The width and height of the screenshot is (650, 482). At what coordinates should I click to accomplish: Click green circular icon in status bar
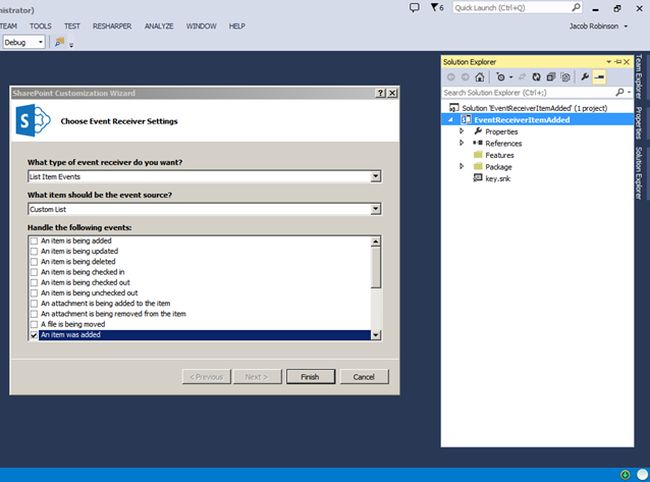coord(625,475)
